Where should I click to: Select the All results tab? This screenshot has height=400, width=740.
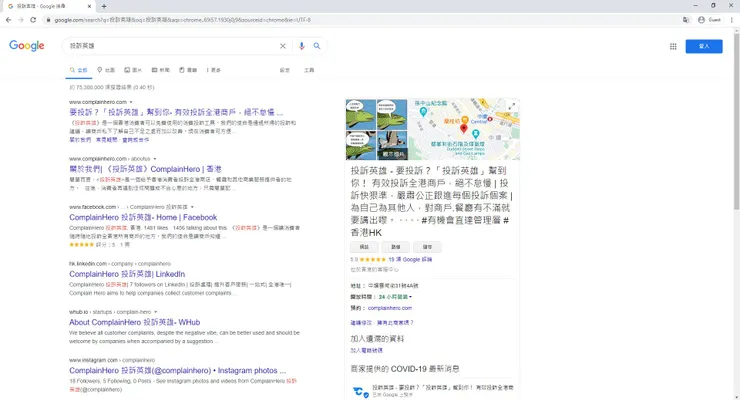click(x=79, y=70)
